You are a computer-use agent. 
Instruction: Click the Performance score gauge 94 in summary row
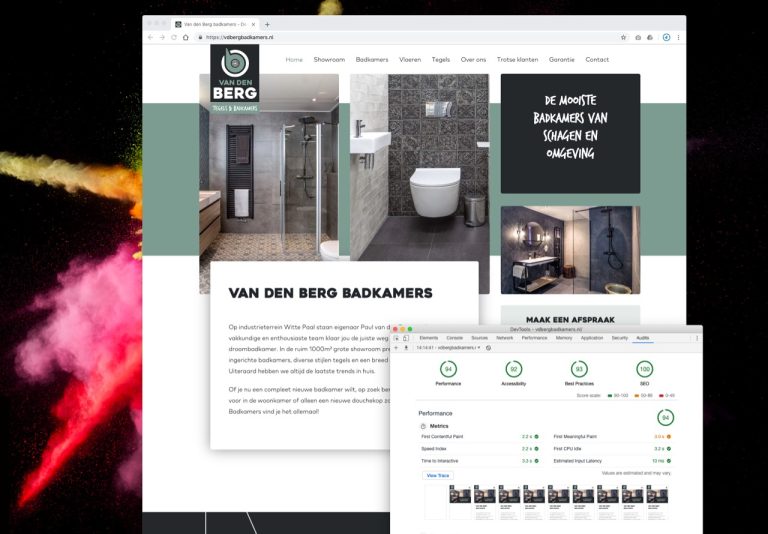(x=448, y=369)
